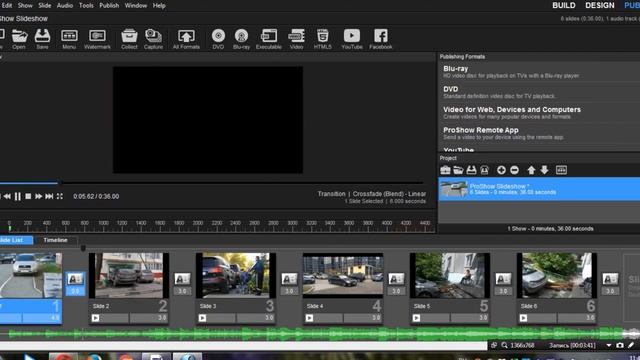This screenshot has height=360, width=640.
Task: Click the save project icon in Project panel
Action: point(471,170)
